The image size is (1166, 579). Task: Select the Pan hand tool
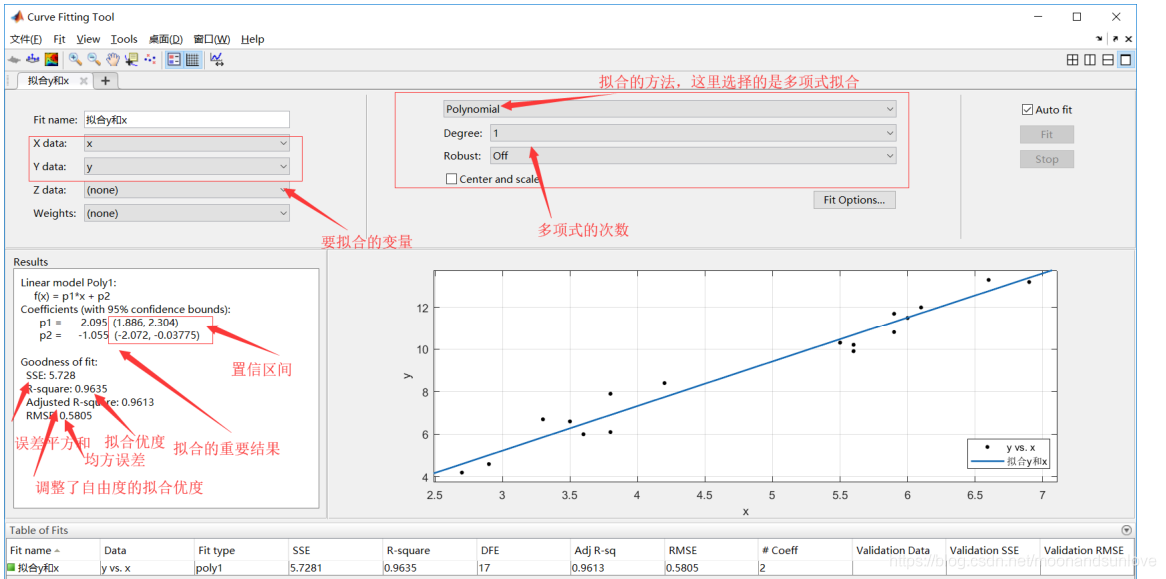pos(113,59)
